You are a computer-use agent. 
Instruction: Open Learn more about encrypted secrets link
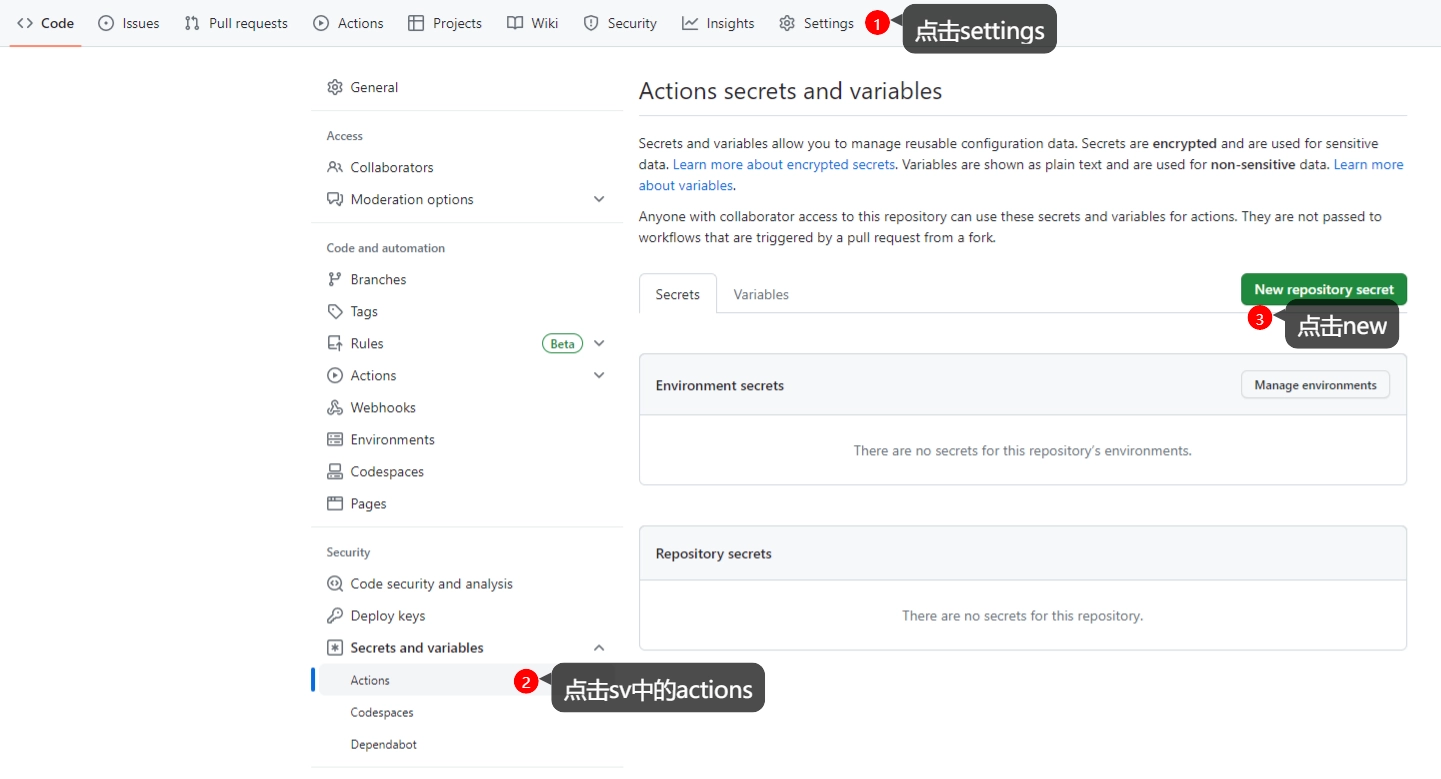tap(783, 164)
